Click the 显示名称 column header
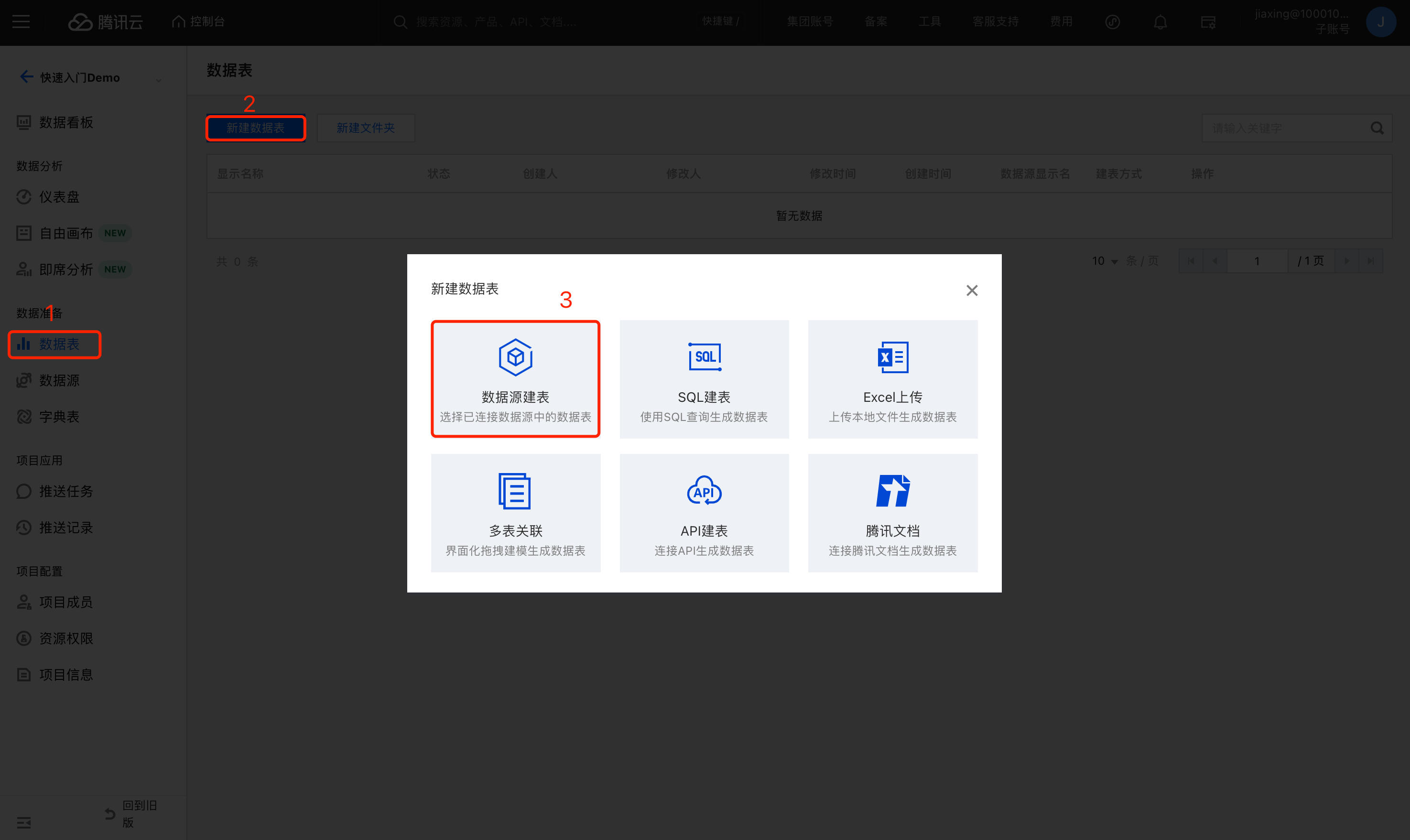1410x840 pixels. (x=240, y=174)
